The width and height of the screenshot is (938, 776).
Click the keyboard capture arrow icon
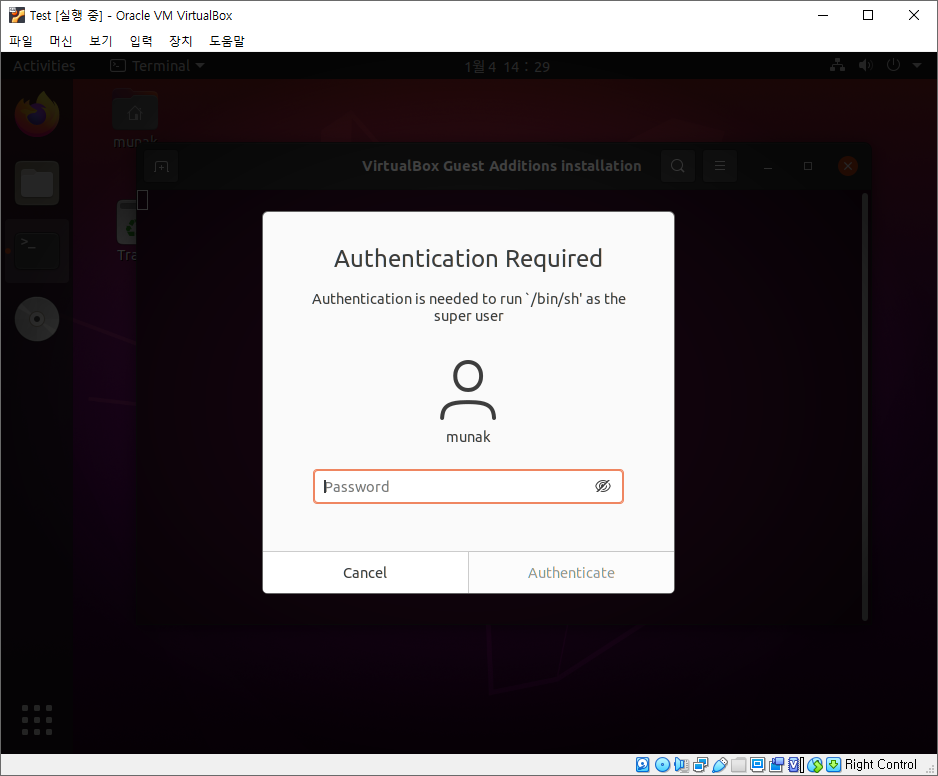tap(833, 764)
